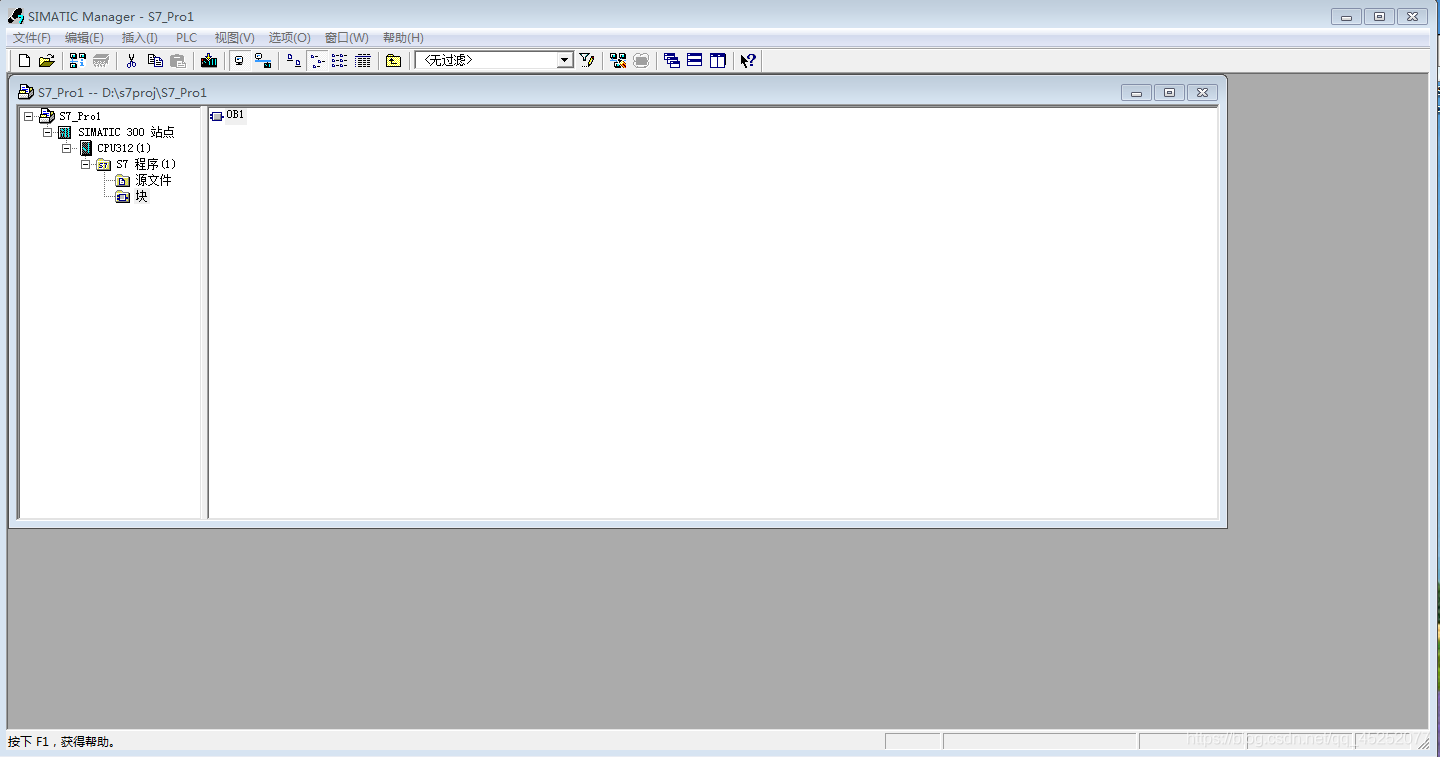Viewport: 1440px width, 757px height.
Task: Select the 块 folder in the tree
Action: (x=141, y=197)
